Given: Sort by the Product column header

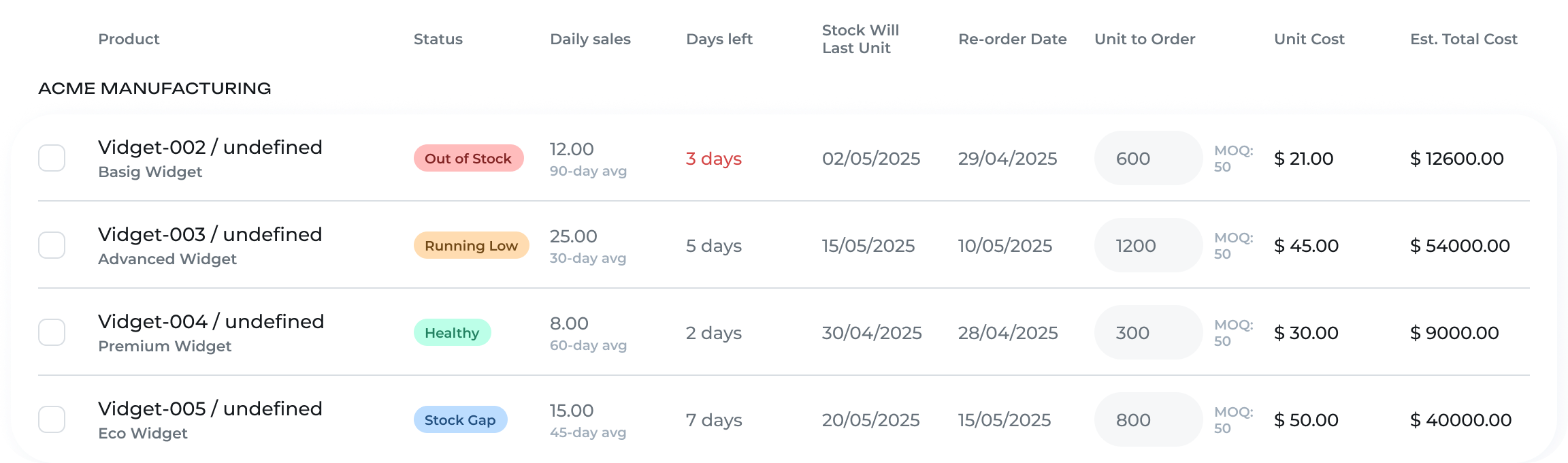Looking at the screenshot, I should click(129, 39).
